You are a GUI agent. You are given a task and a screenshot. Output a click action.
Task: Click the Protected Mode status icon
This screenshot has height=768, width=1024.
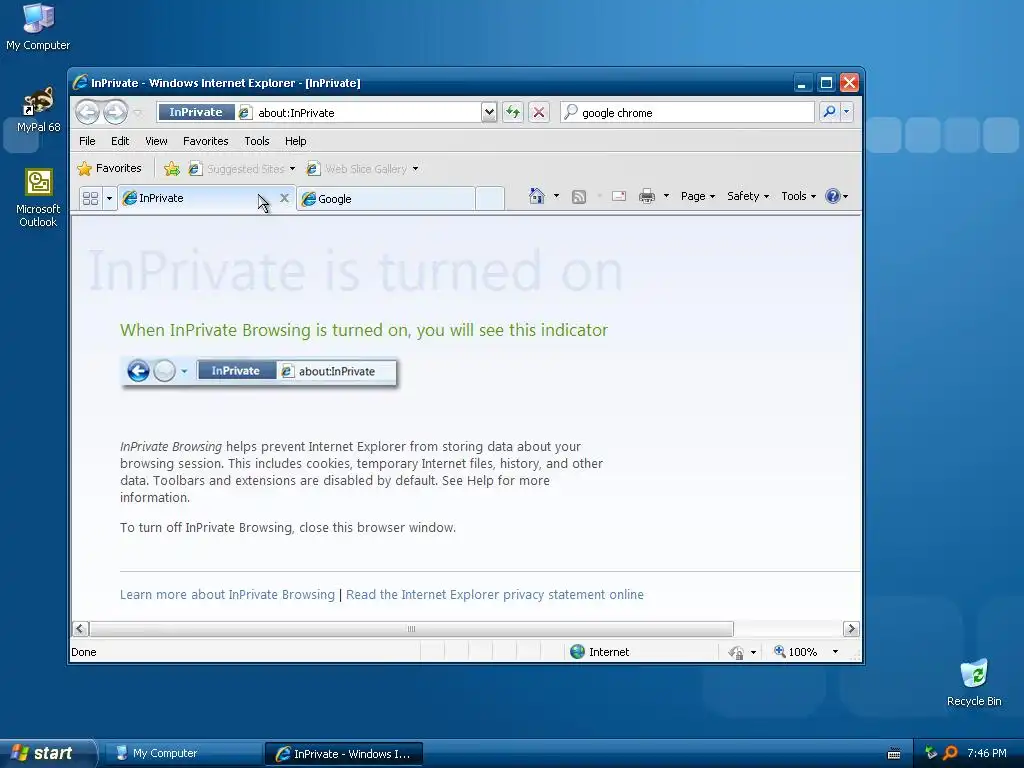[736, 652]
